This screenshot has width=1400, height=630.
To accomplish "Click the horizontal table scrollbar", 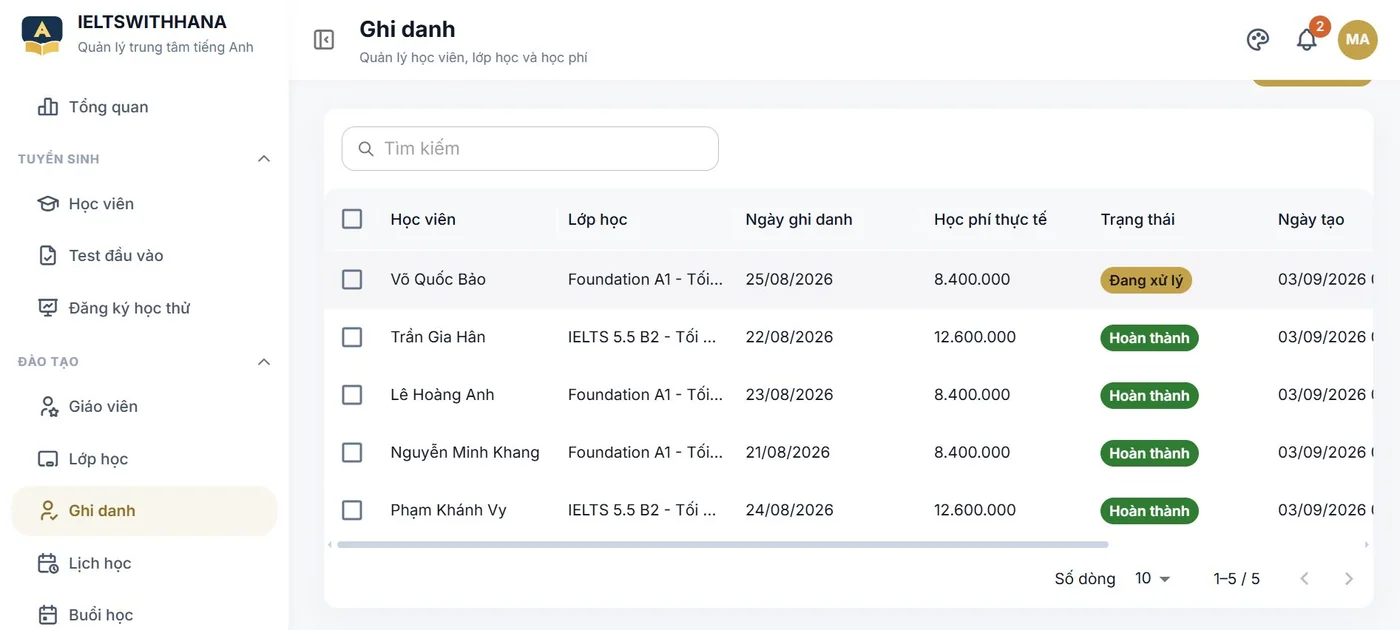I will [x=723, y=545].
